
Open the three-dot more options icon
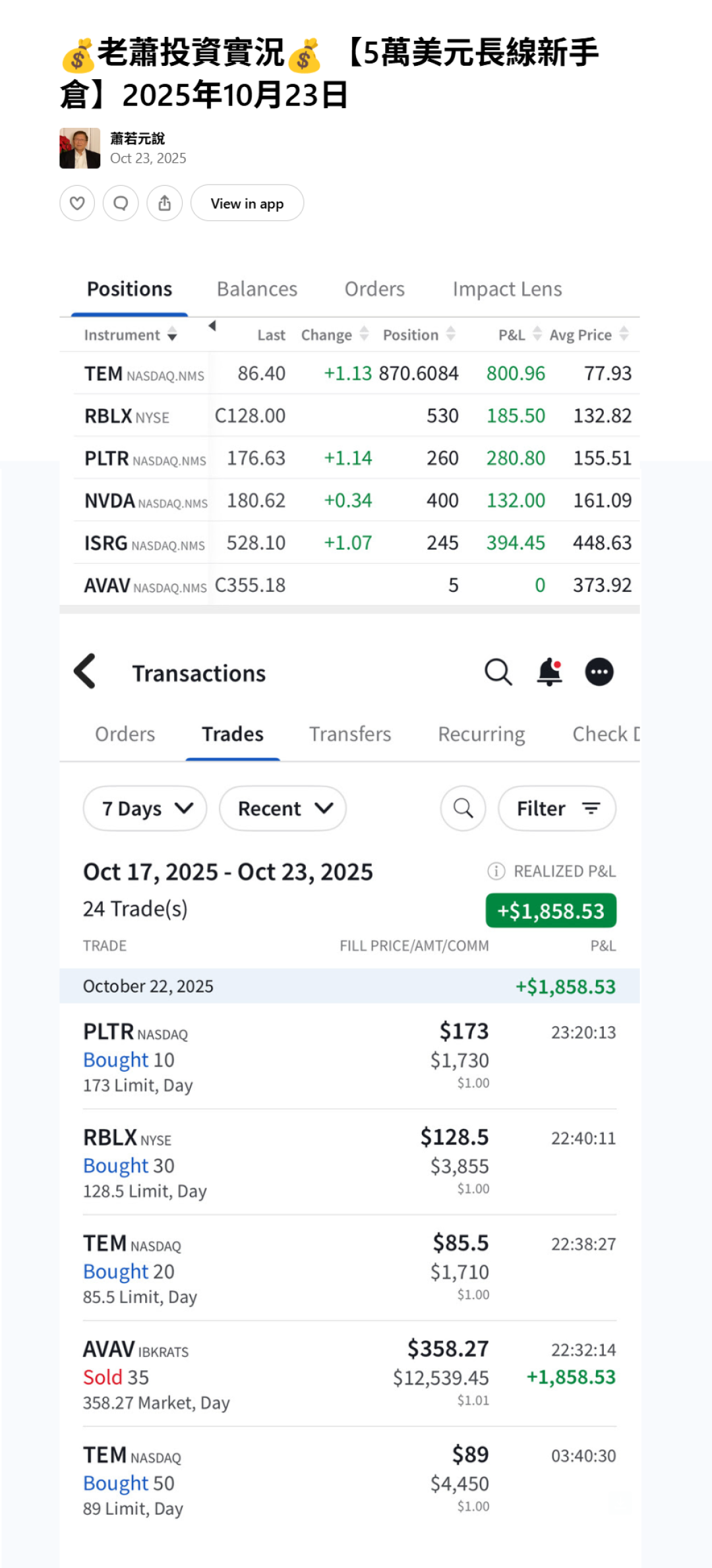click(x=599, y=672)
